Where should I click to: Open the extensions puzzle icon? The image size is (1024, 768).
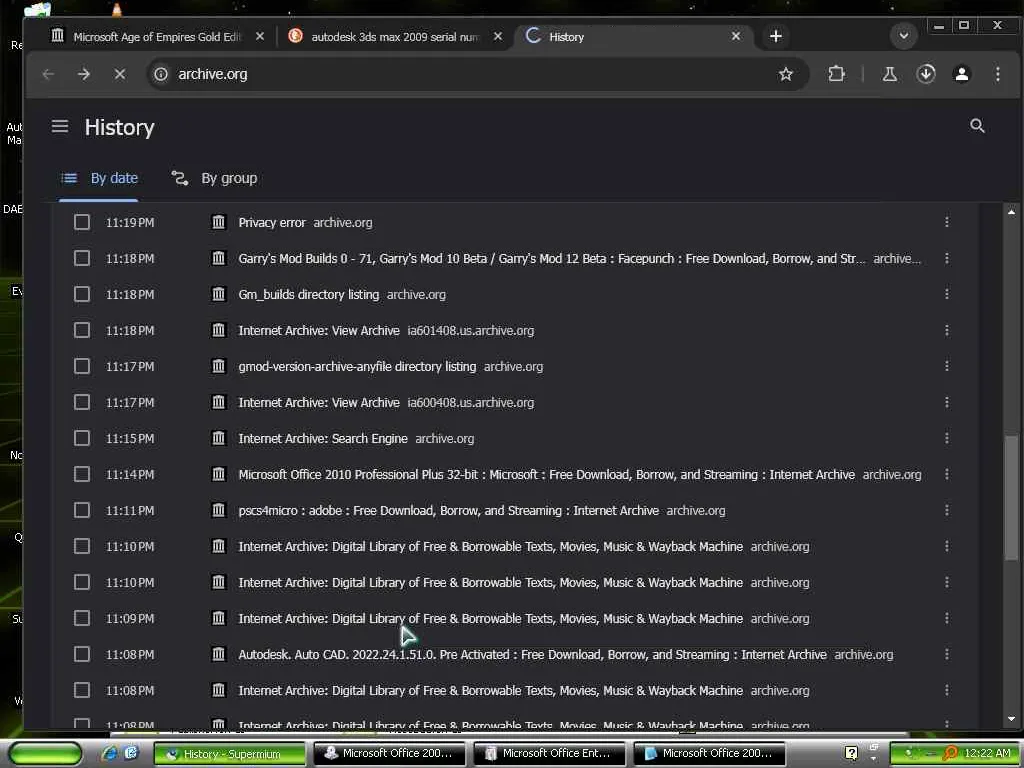coord(836,74)
